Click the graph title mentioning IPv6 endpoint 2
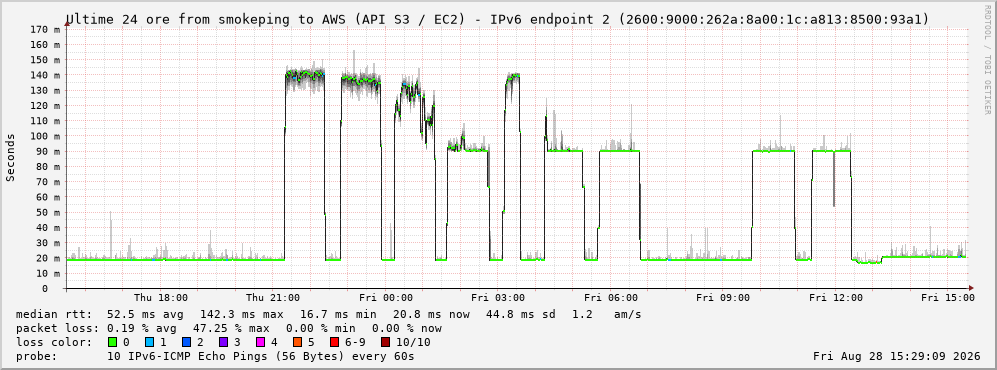Viewport: 997px width, 370px height. [x=498, y=20]
